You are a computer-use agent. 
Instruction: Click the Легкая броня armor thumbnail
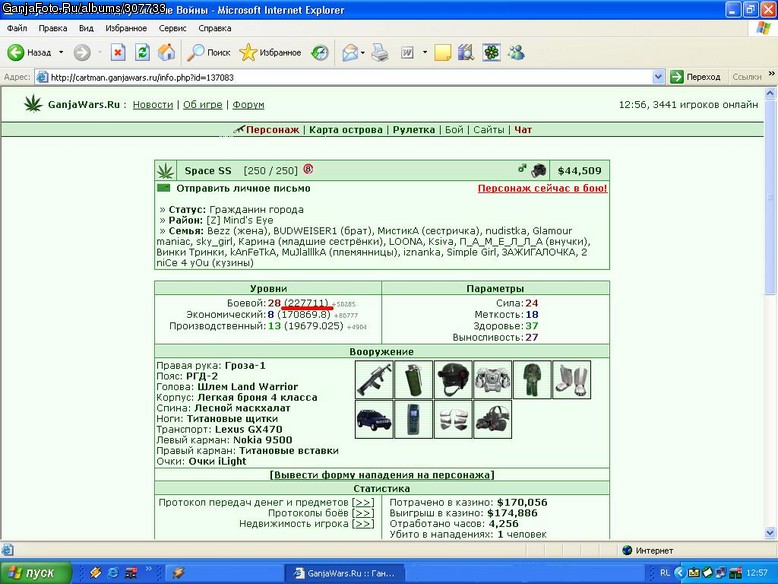(x=493, y=380)
